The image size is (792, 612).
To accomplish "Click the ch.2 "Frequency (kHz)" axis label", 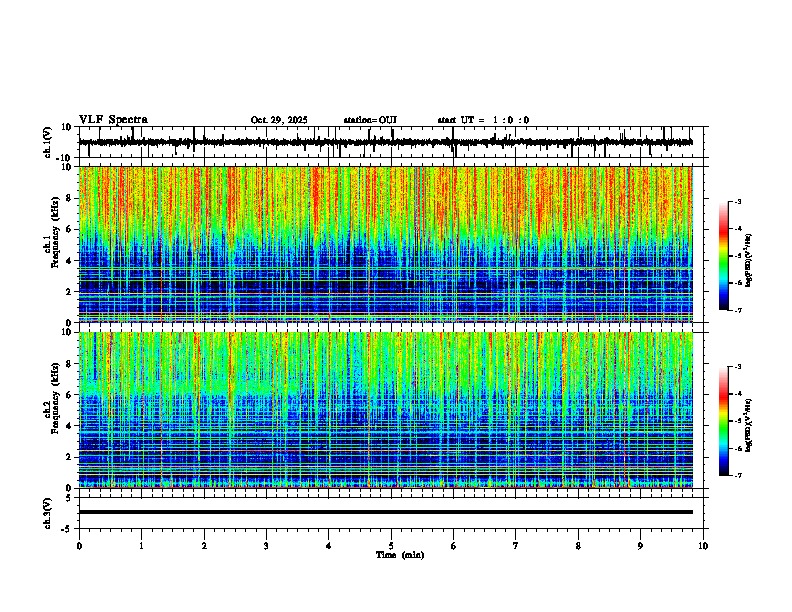I will pyautogui.click(x=55, y=398).
